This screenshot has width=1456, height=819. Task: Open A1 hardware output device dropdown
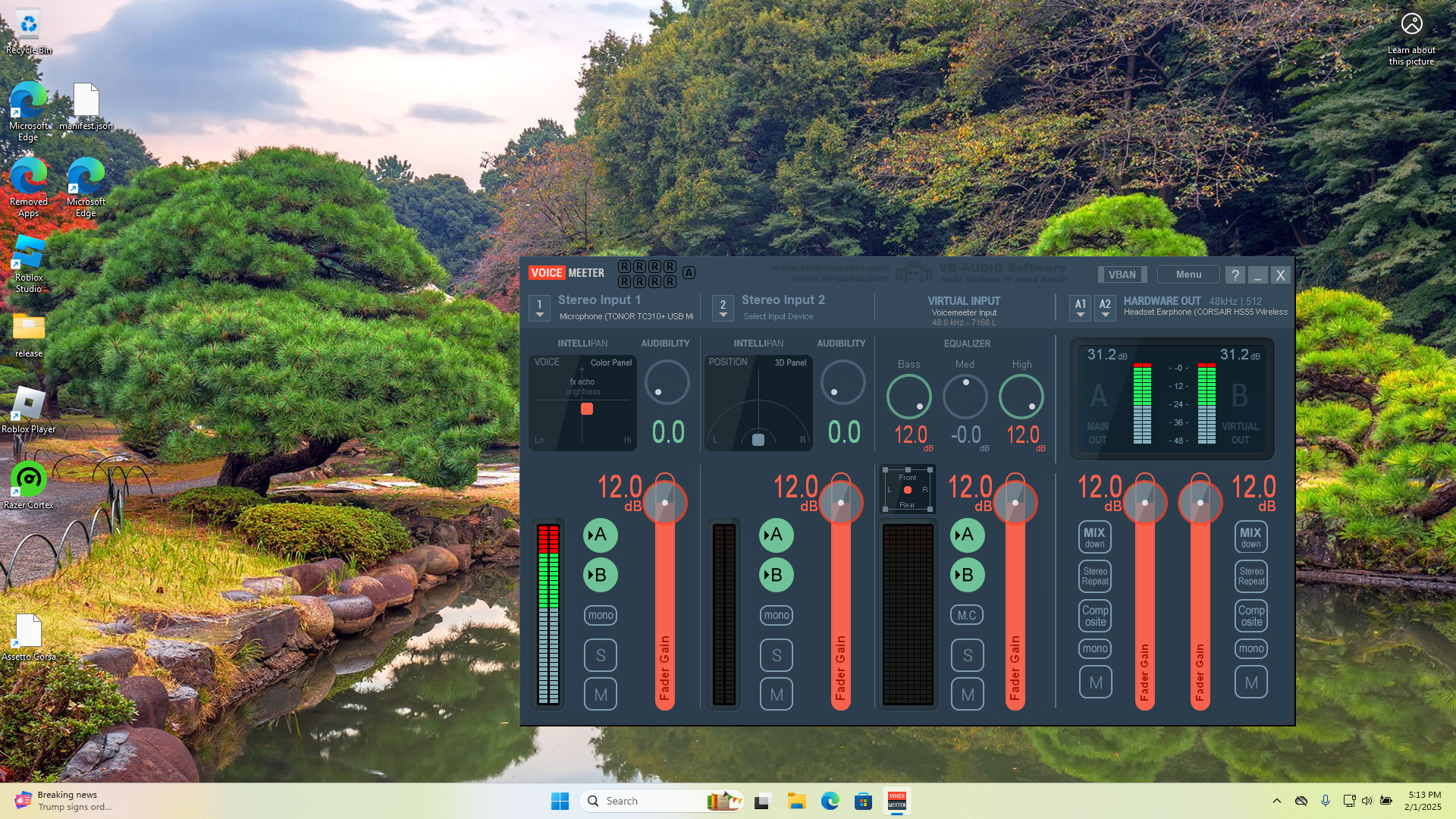click(x=1081, y=308)
